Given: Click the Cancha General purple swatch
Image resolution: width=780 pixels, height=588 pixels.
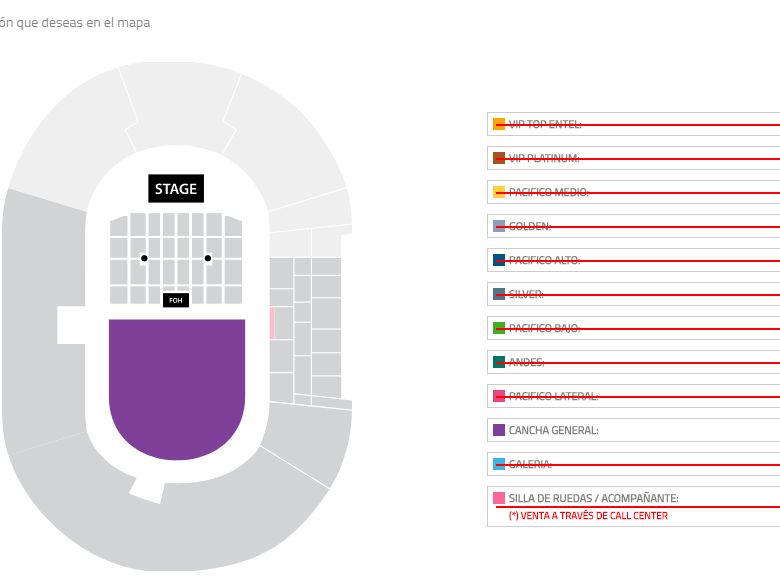Looking at the screenshot, I should (x=499, y=430).
